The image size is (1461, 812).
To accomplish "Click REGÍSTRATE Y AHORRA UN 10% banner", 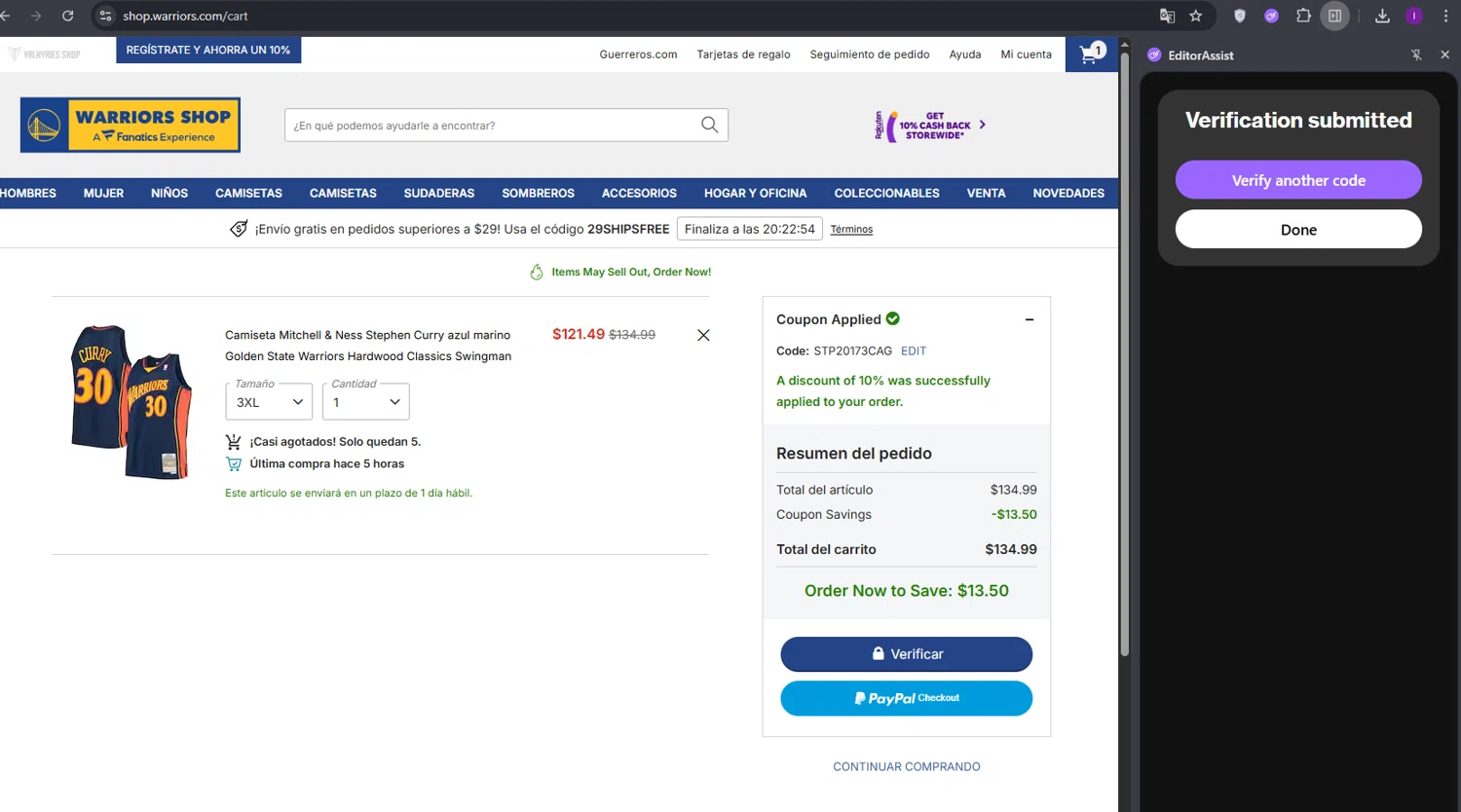I will [208, 50].
